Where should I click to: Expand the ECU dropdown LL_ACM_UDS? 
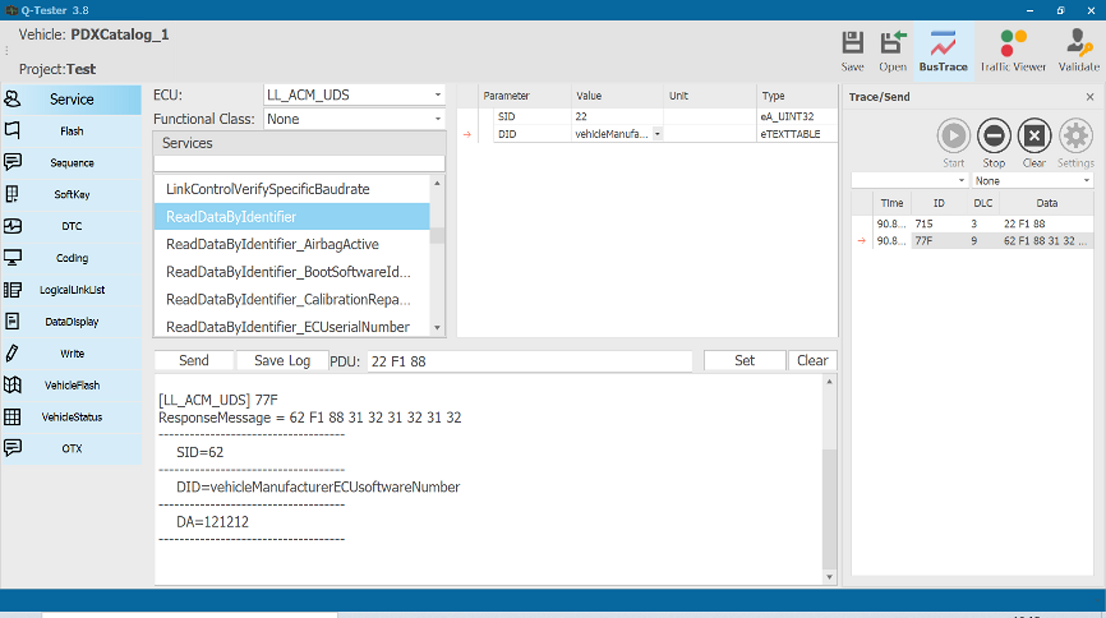354,95
